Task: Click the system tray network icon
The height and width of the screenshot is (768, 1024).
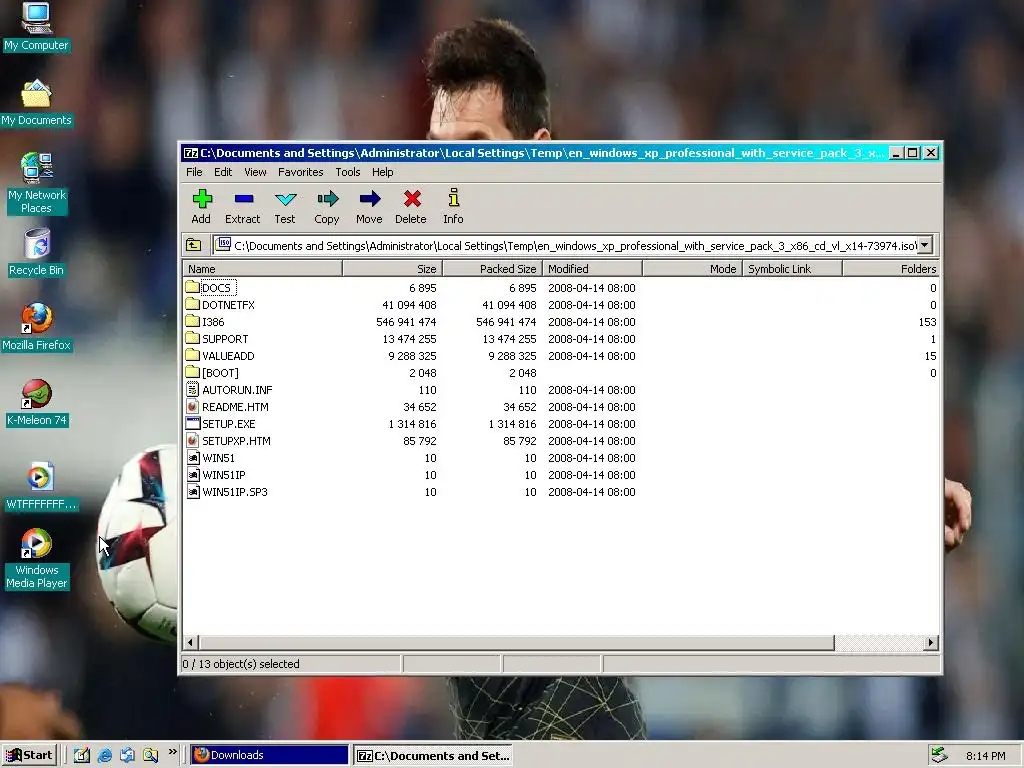Action: (939, 755)
